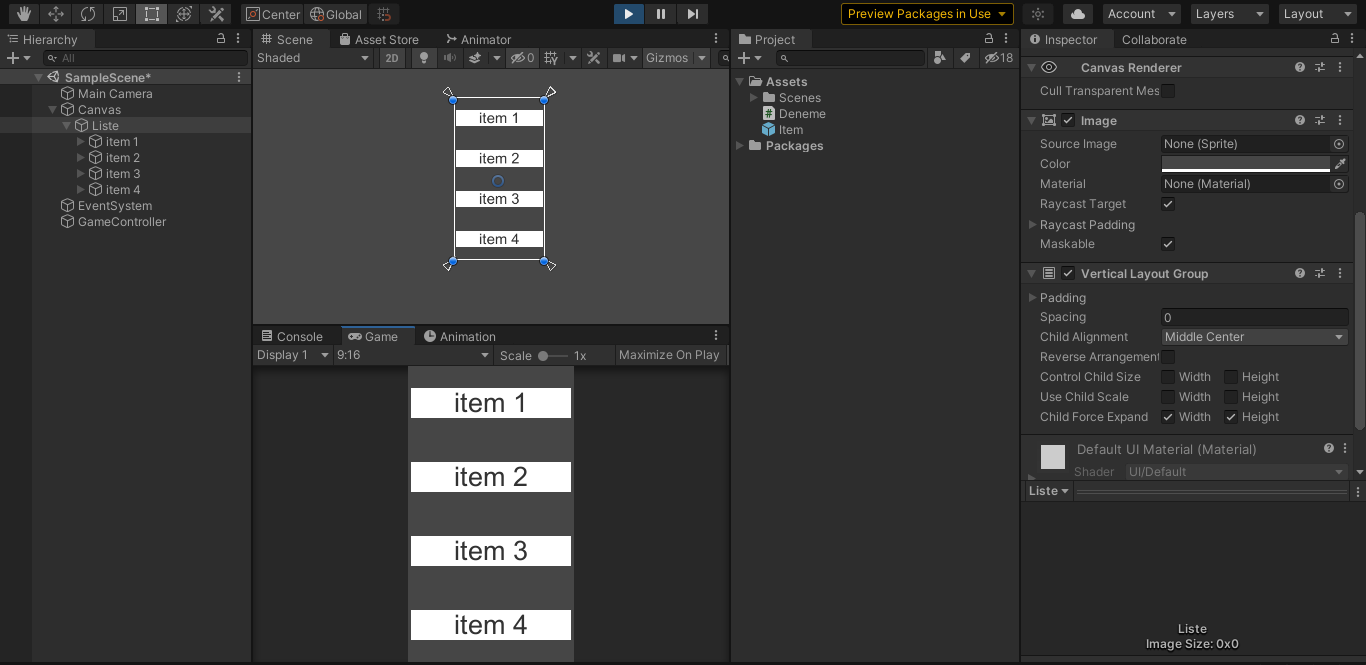Select the Scale tool

coord(120,14)
